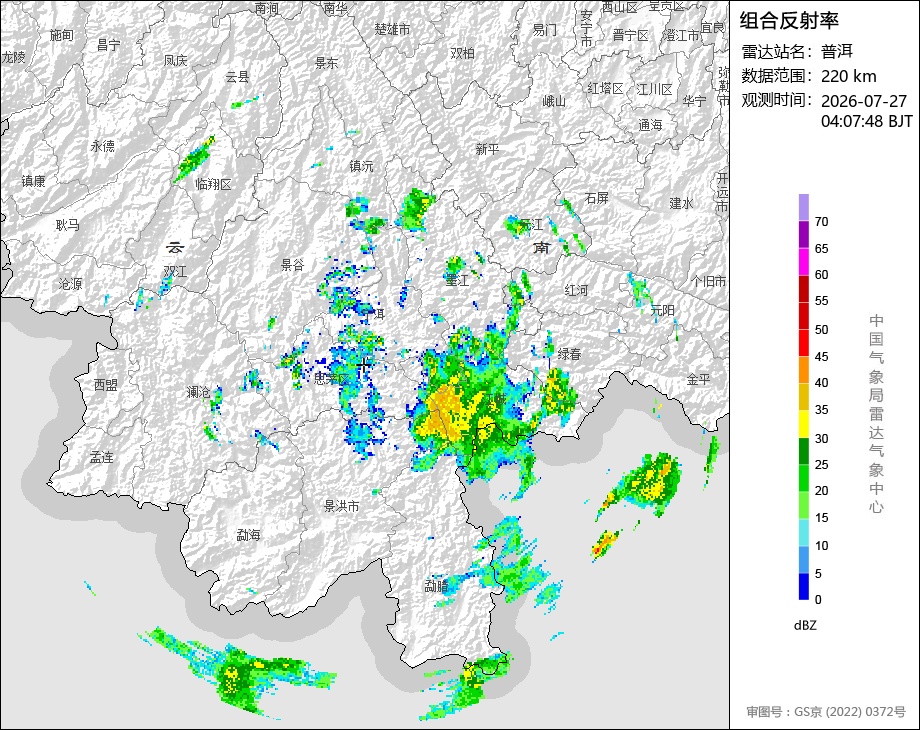This screenshot has width=920, height=730.
Task: Click the 勐腊 map label
Action: click(x=437, y=585)
